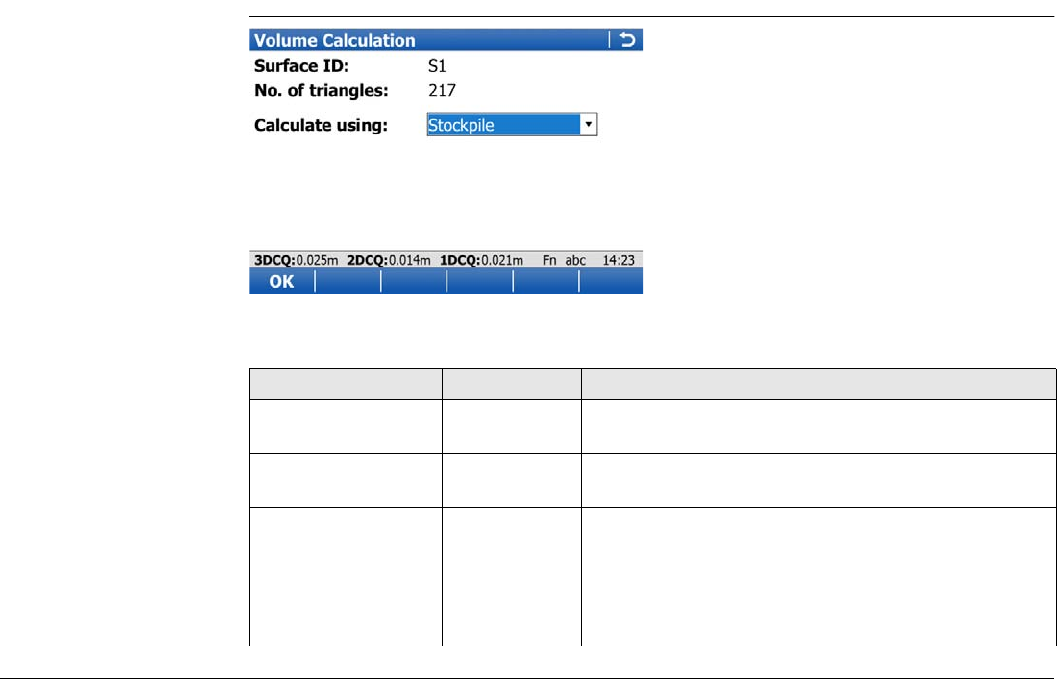This screenshot has height=679, width=1057.
Task: Click the Surface ID value S1
Action: coord(437,66)
